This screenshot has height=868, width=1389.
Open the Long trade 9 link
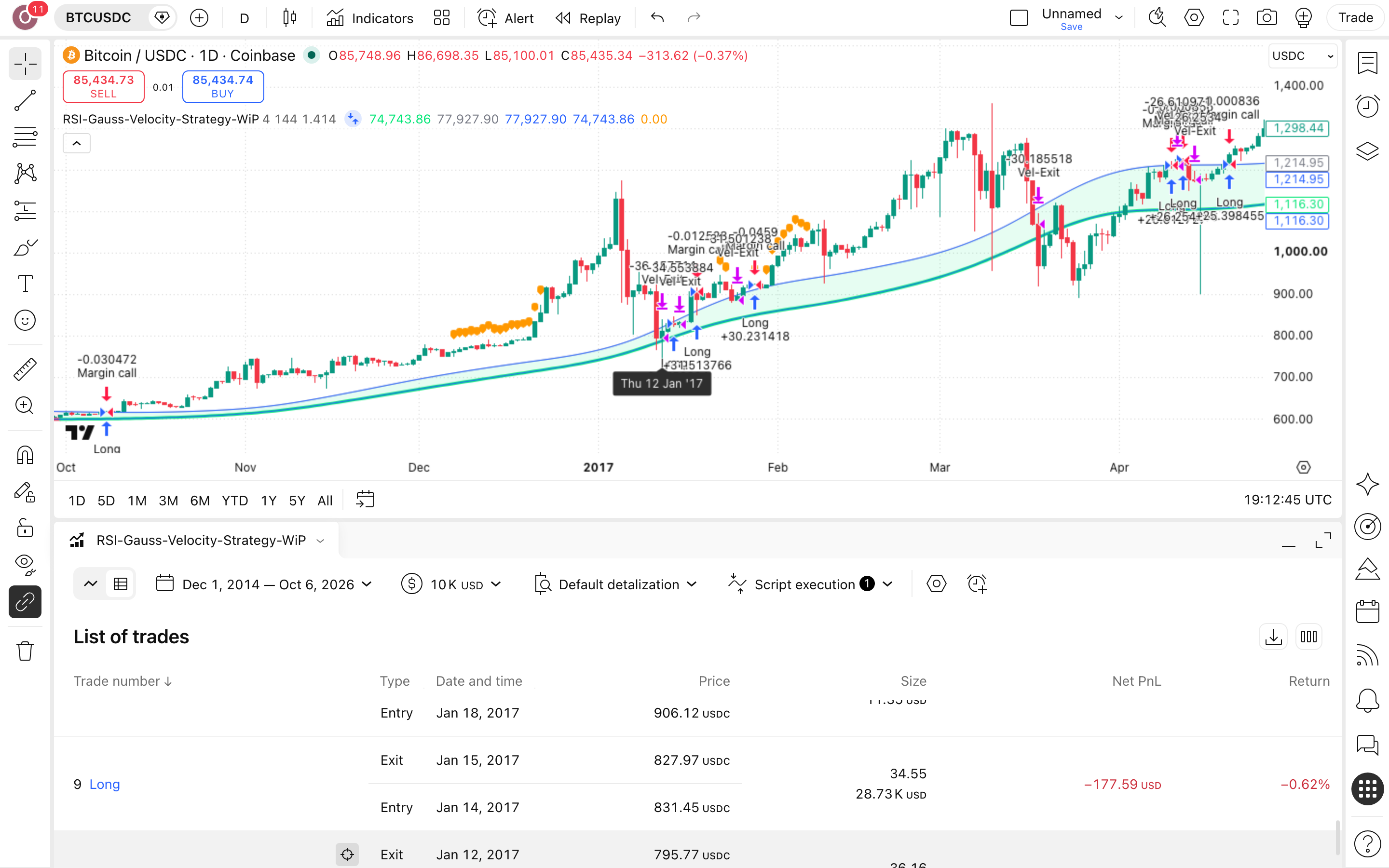pyautogui.click(x=105, y=784)
